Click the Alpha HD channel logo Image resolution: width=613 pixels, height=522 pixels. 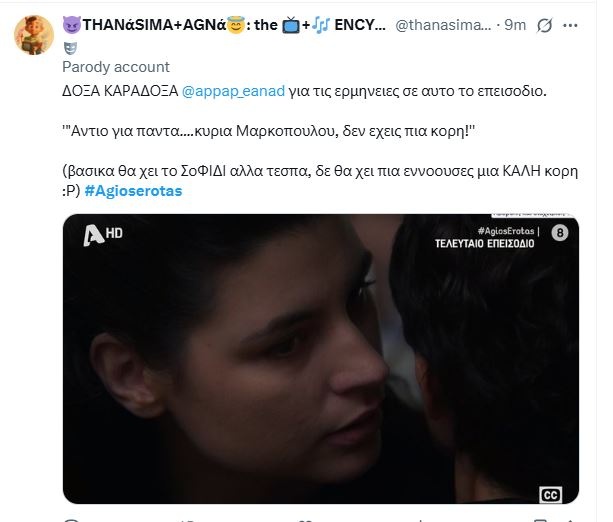tap(103, 235)
